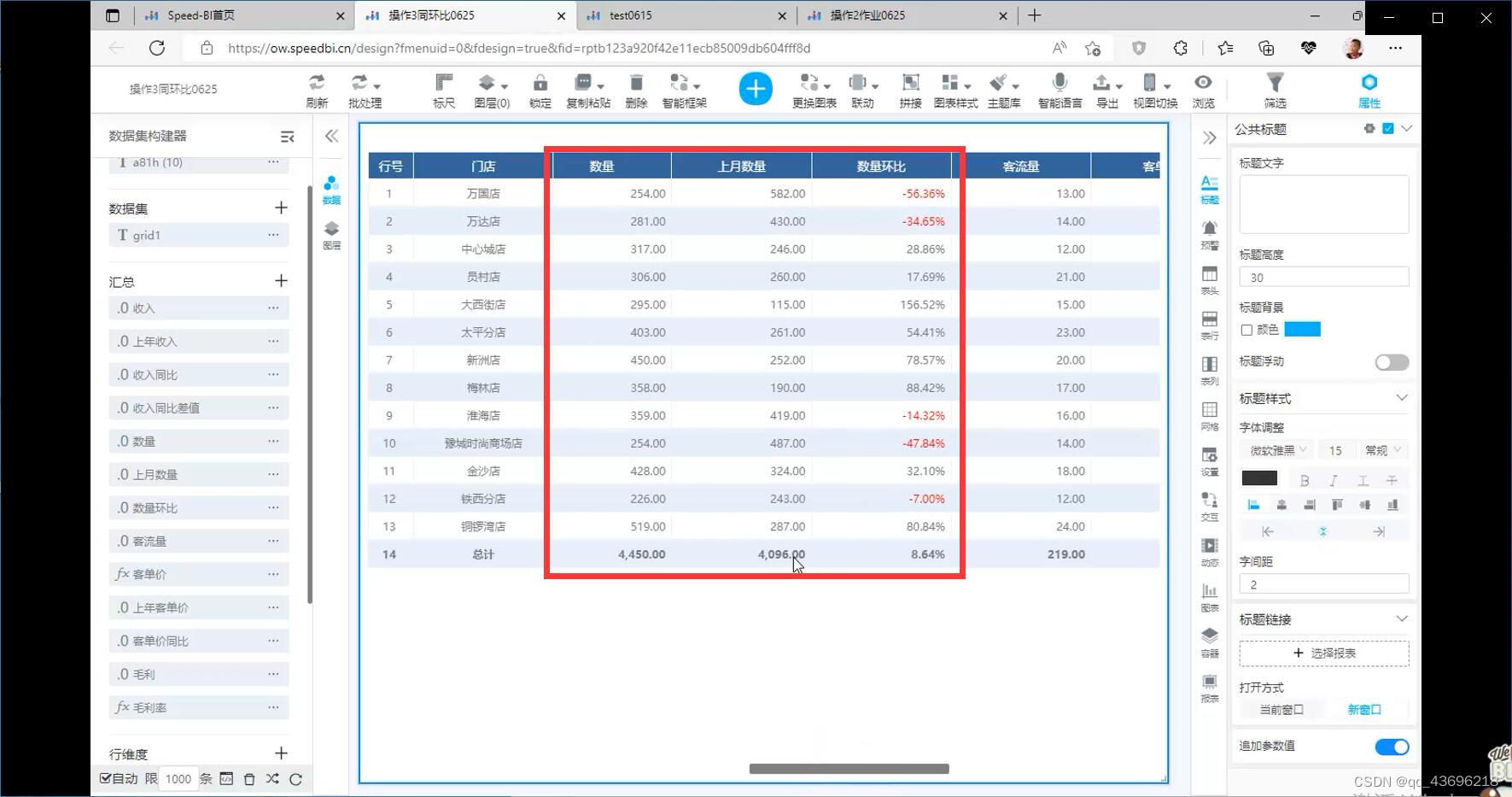Select the 数据 data side tab

point(331,190)
